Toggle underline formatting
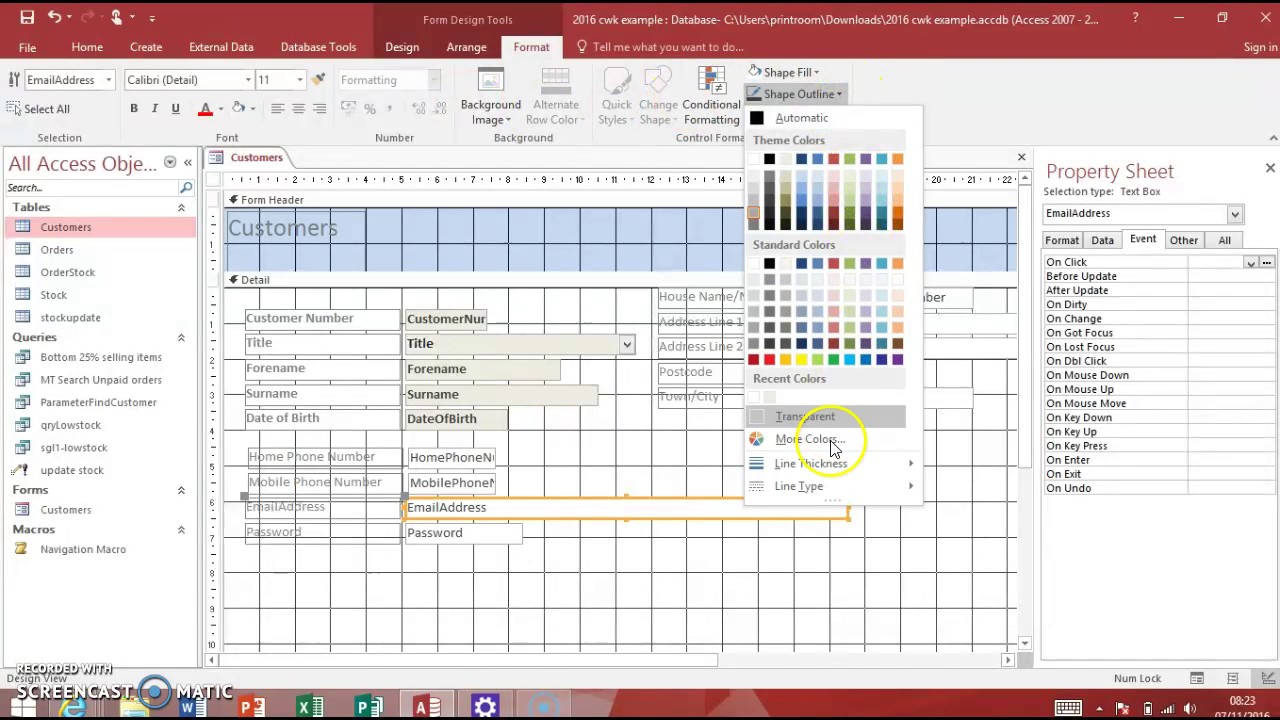Screen dimensions: 1280x720 175,108
